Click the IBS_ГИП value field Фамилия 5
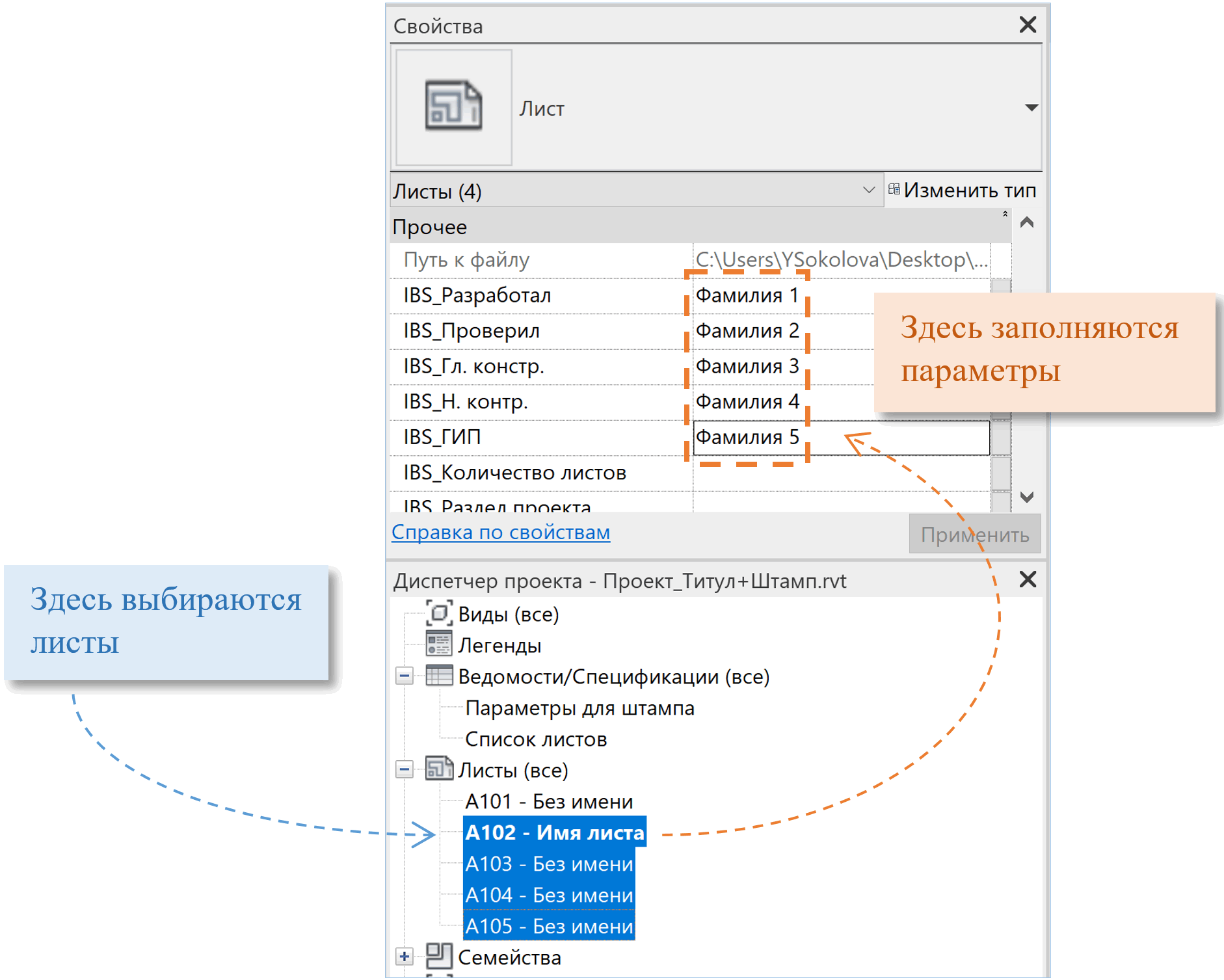1224x980 pixels. click(841, 438)
